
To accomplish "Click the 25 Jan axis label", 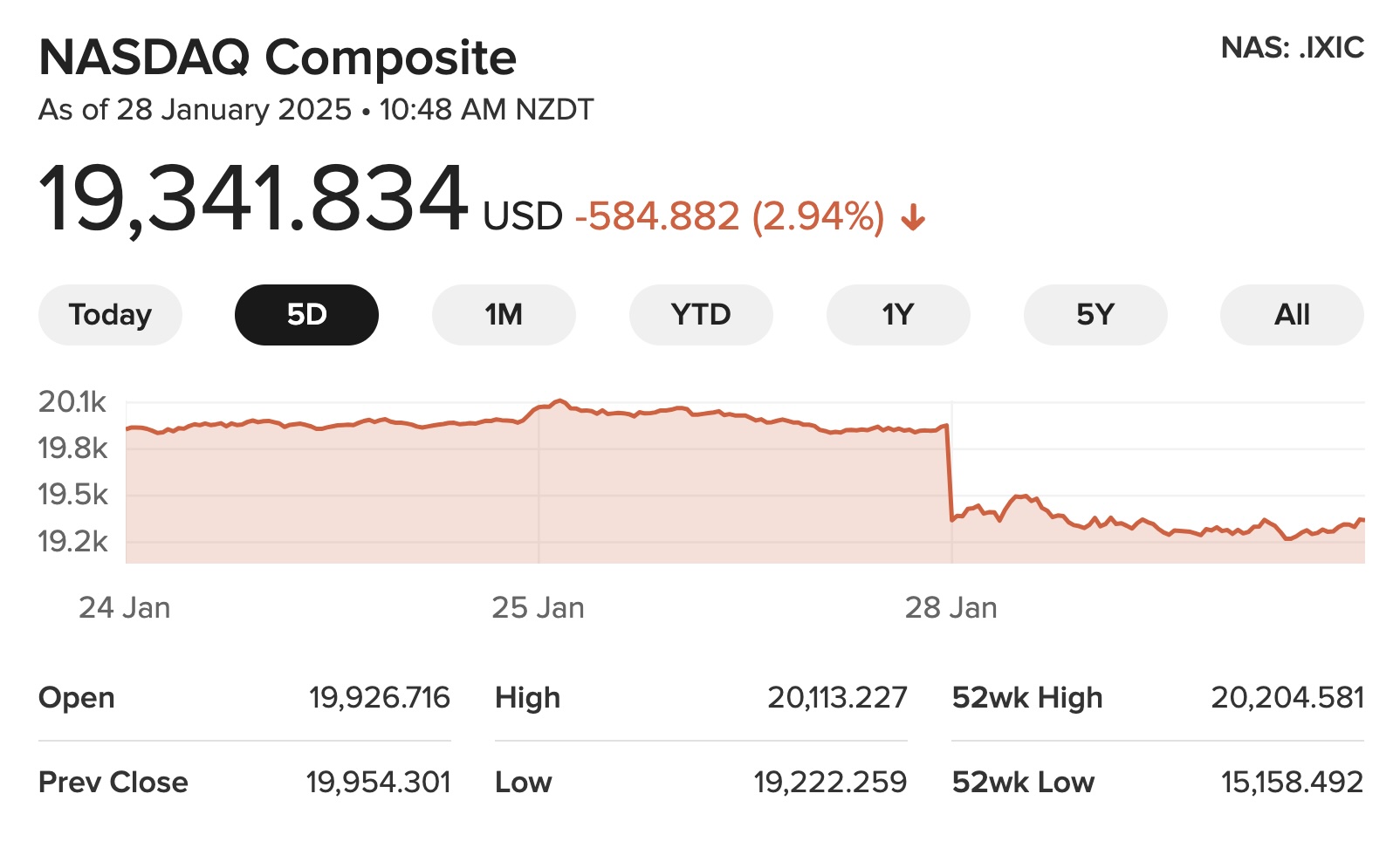I will pyautogui.click(x=538, y=607).
